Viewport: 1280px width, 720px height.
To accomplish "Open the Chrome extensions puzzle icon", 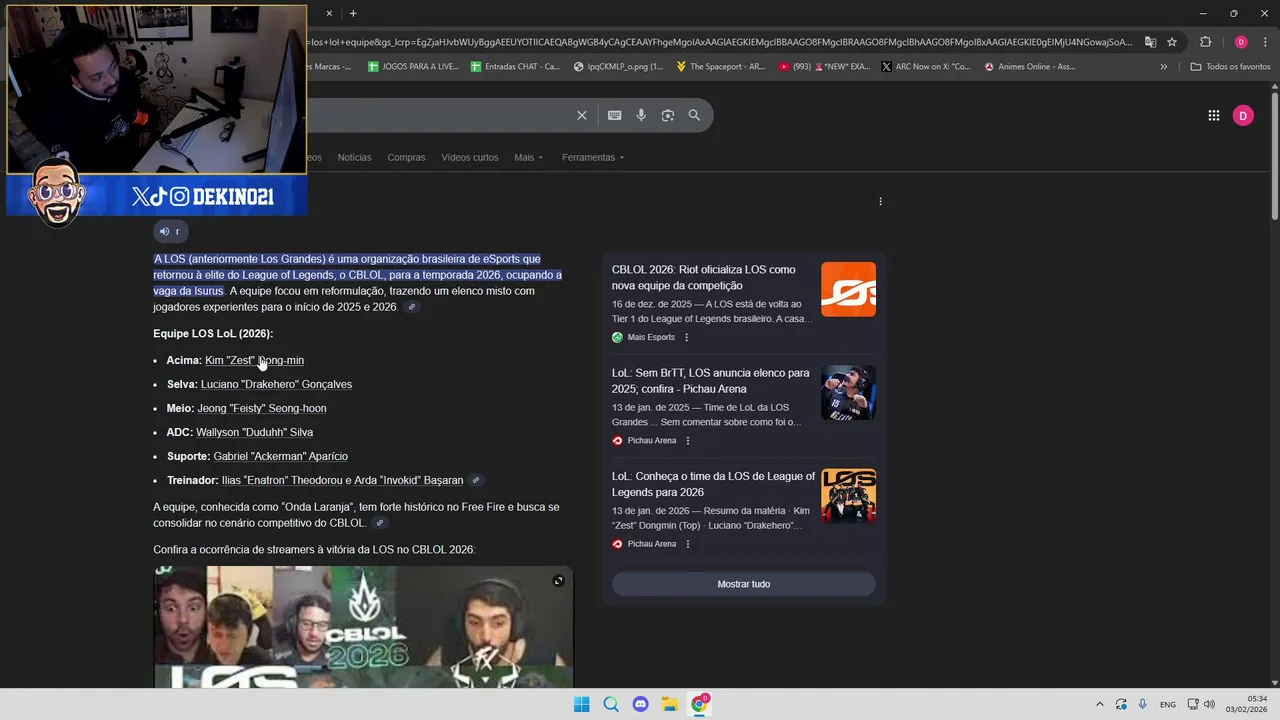I will [x=1205, y=42].
